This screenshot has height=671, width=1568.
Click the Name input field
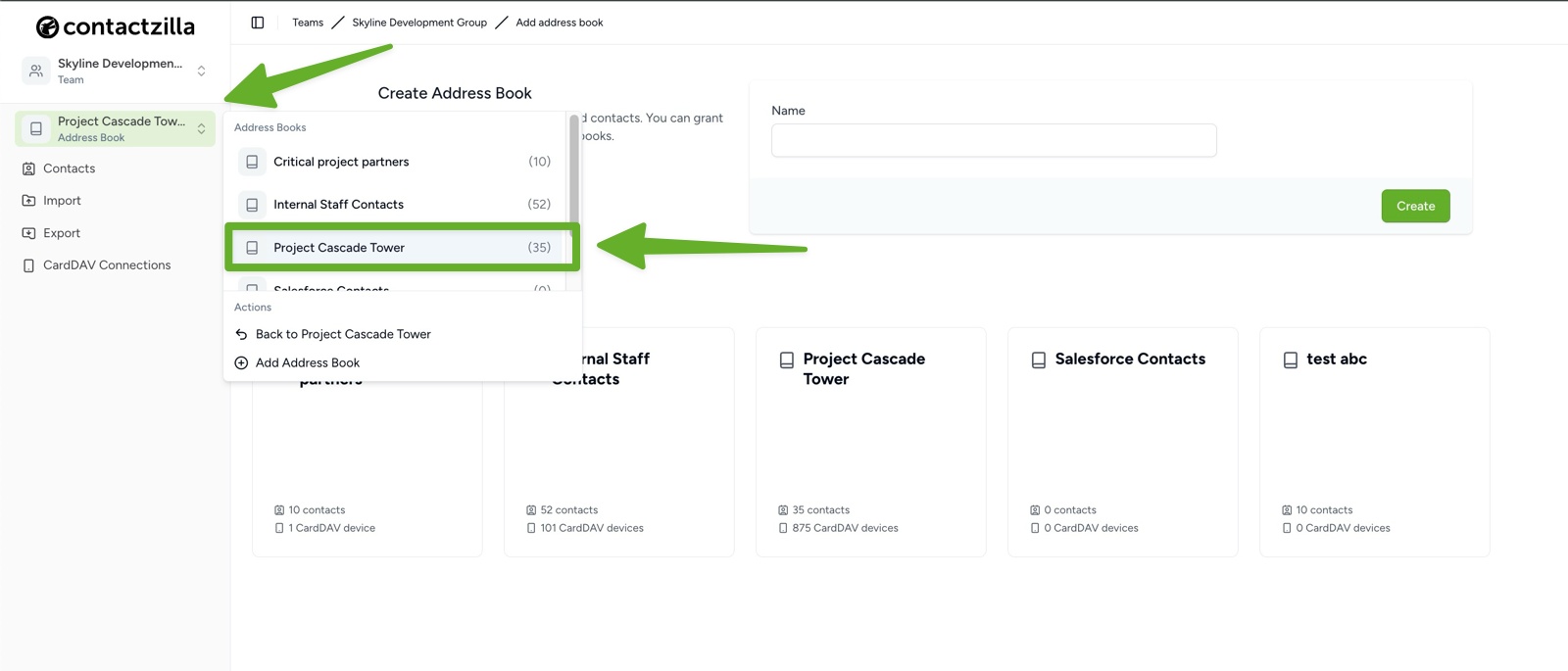(x=992, y=140)
